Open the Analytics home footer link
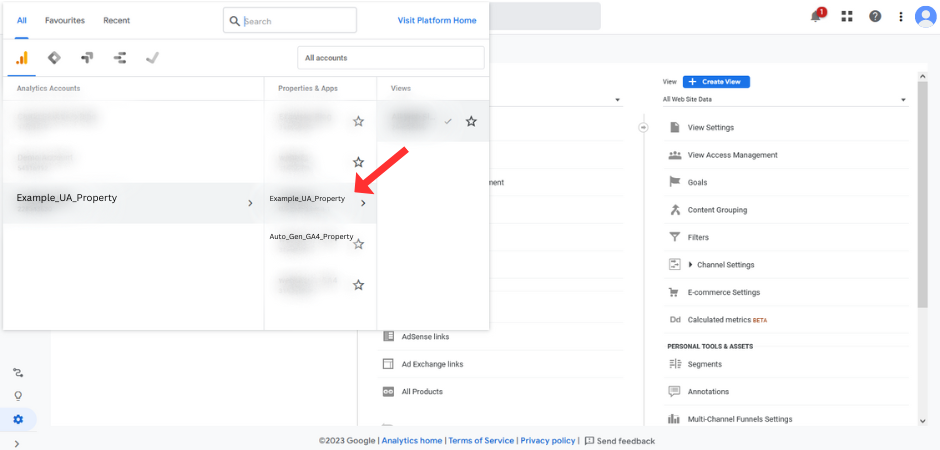This screenshot has width=940, height=450. (x=412, y=440)
